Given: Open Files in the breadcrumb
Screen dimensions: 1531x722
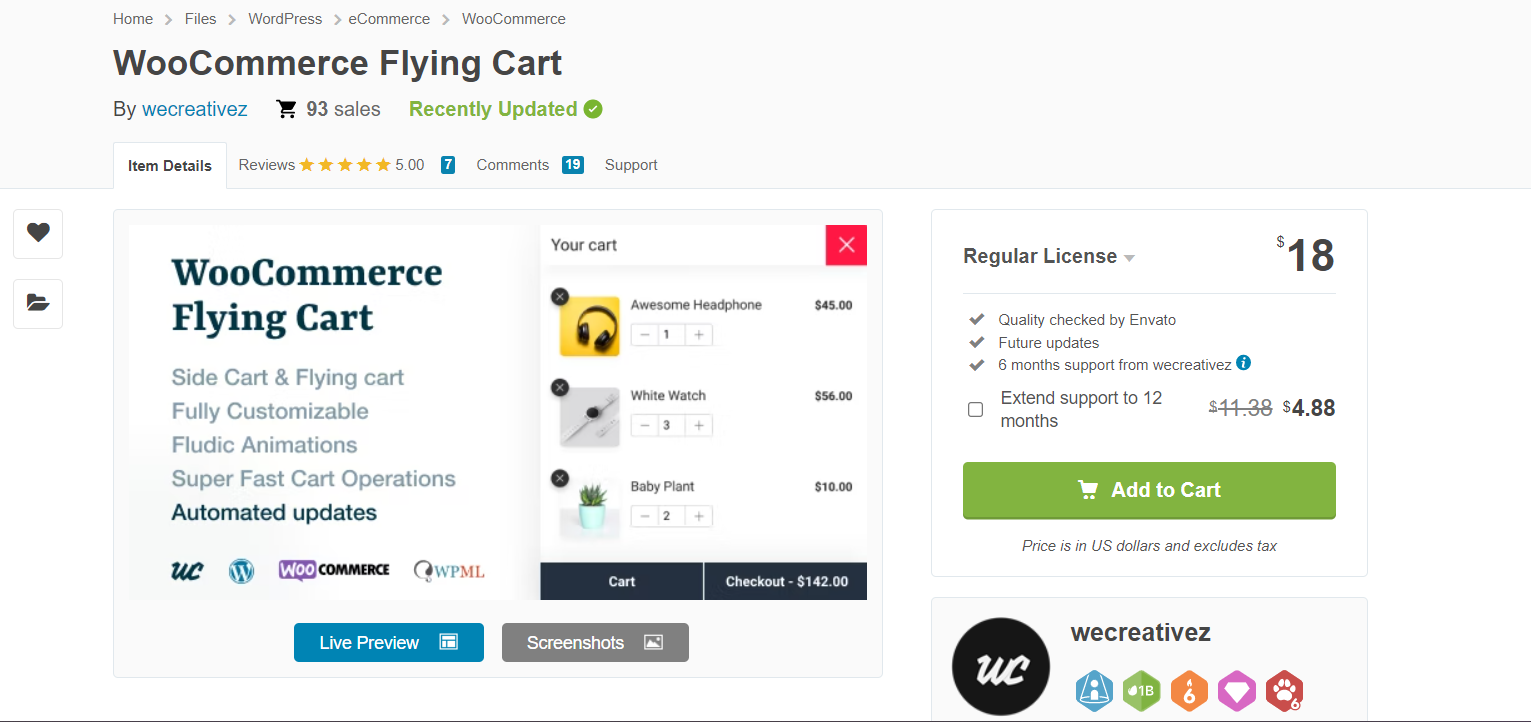Looking at the screenshot, I should tap(201, 19).
